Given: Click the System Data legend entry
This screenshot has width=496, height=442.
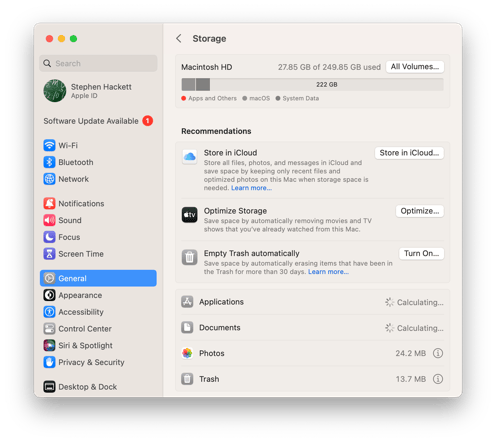Looking at the screenshot, I should pos(297,98).
